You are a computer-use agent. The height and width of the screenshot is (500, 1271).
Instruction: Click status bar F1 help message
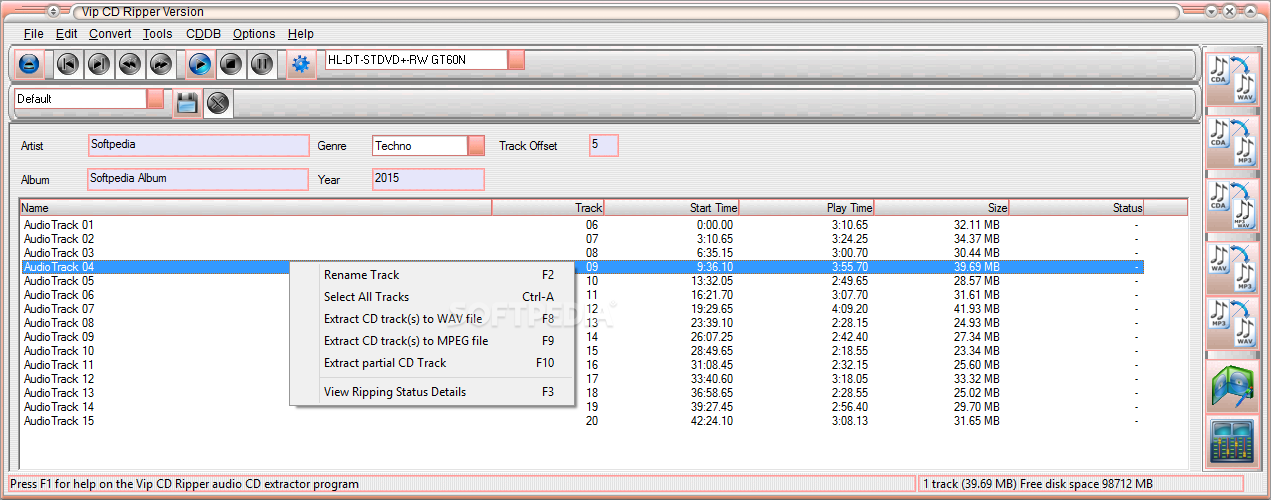184,484
